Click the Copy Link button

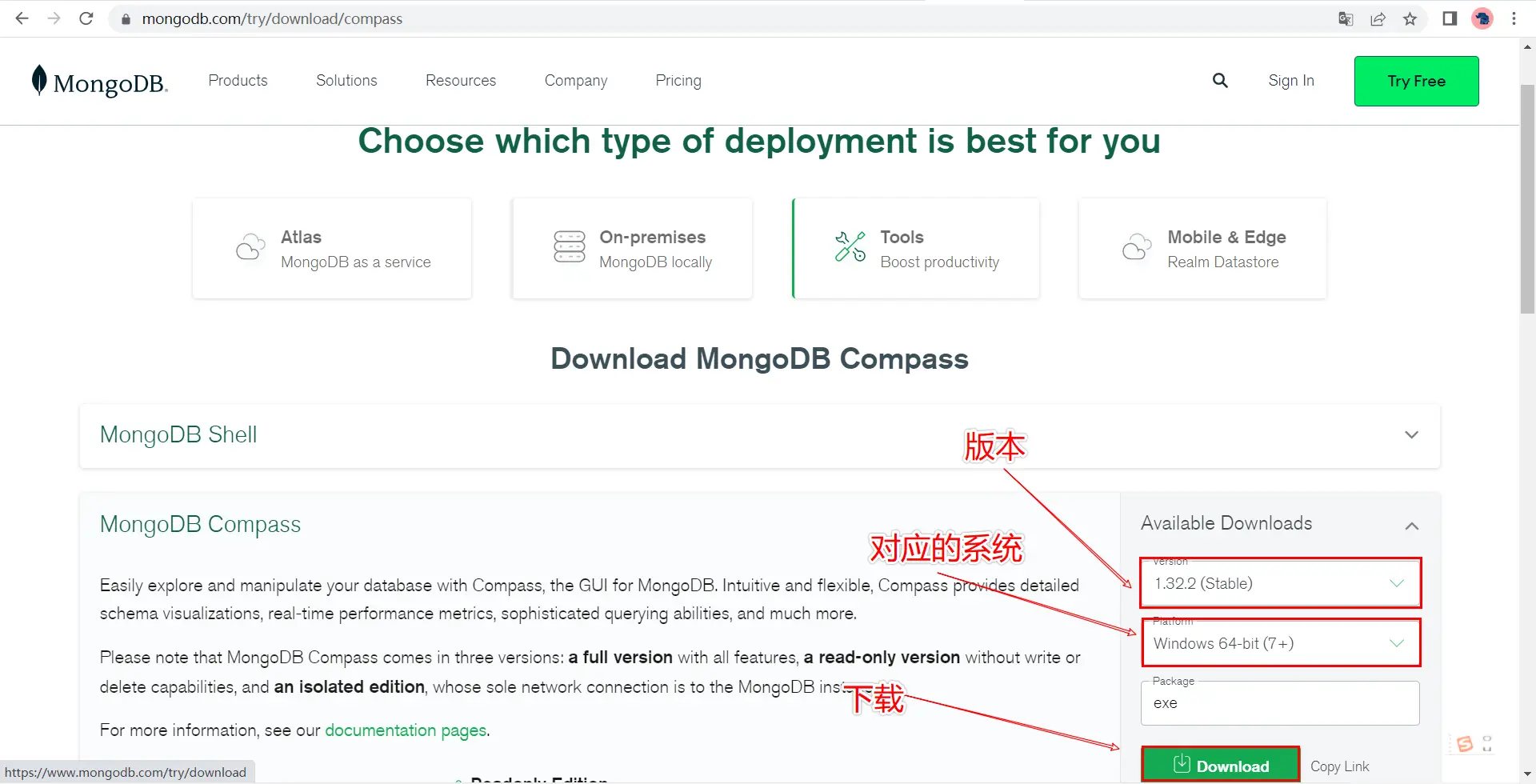point(1339,766)
